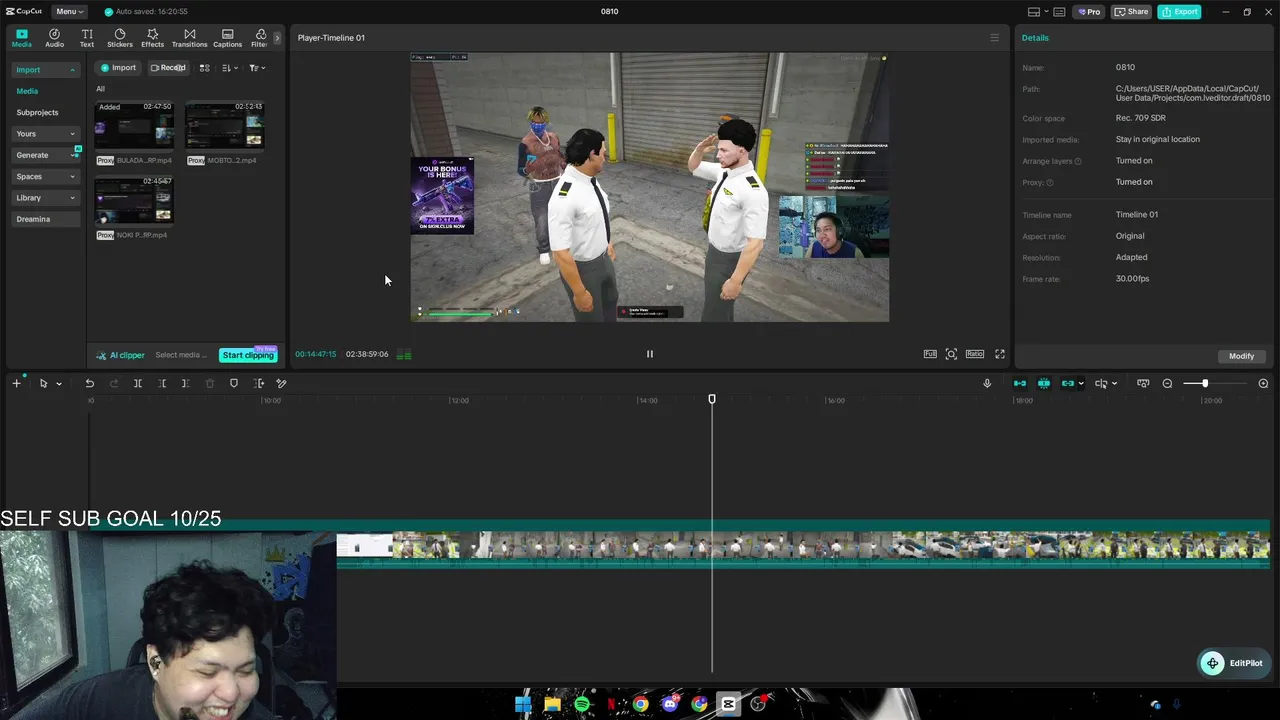Show more tabs with the right chevron
This screenshot has width=1280, height=720.
tap(277, 38)
